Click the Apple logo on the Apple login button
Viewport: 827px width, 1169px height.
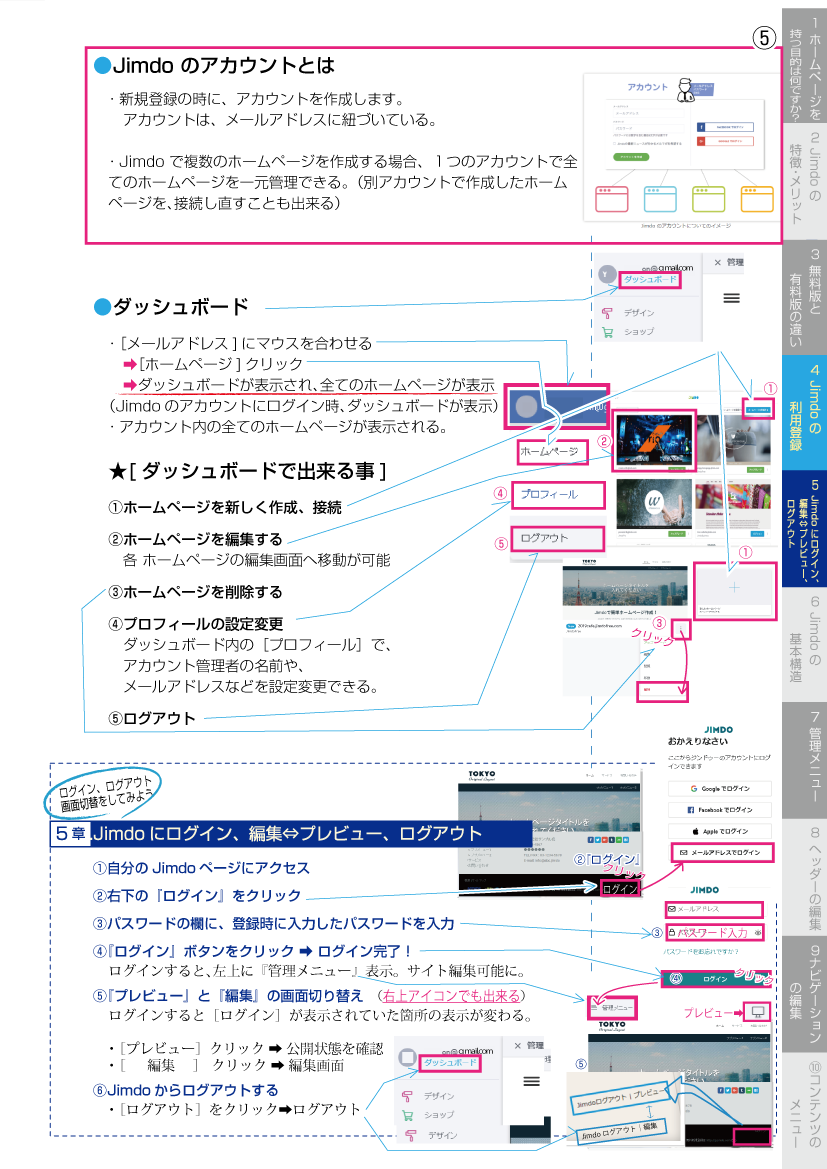tap(695, 832)
